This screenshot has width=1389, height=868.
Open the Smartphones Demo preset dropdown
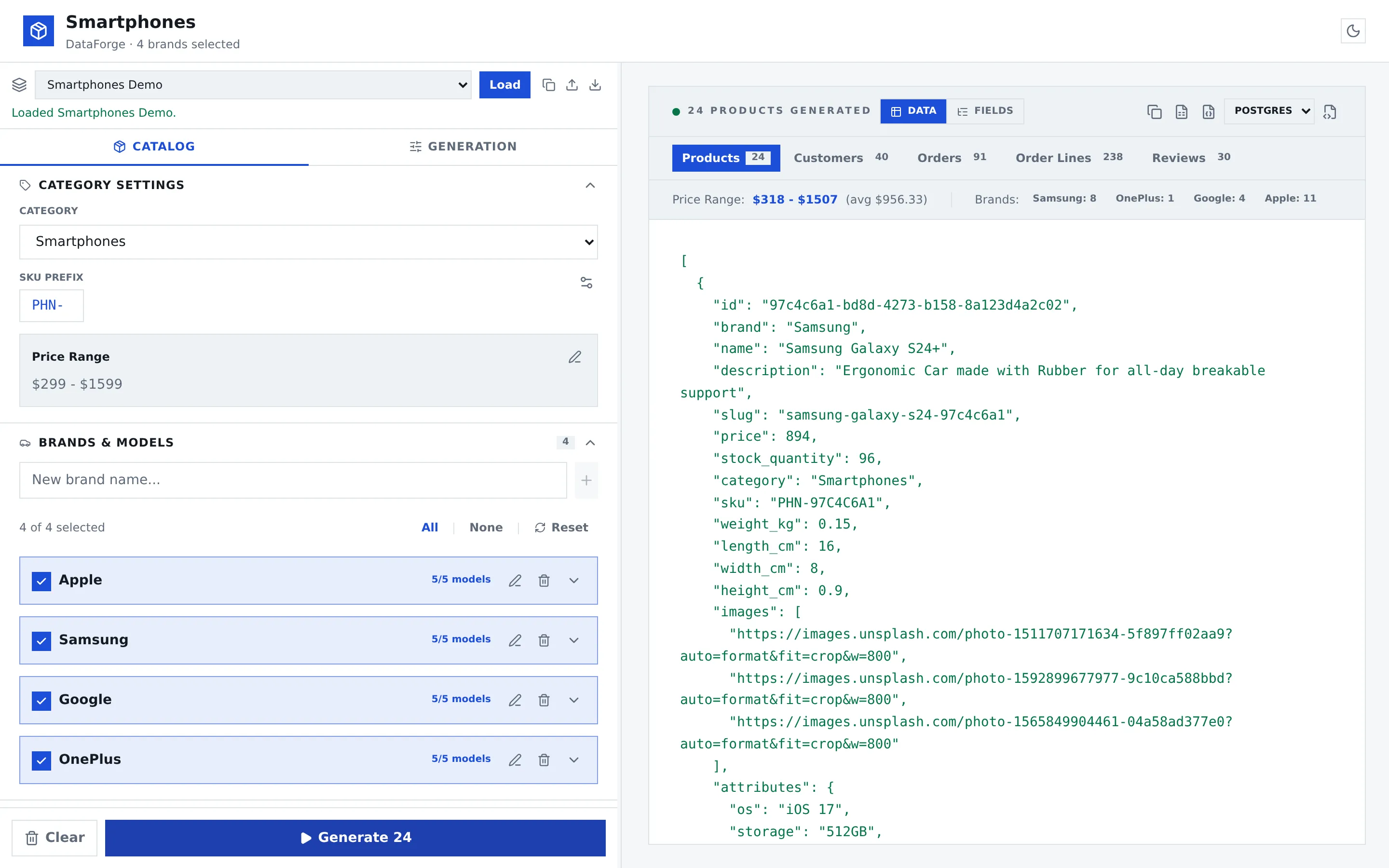point(253,85)
